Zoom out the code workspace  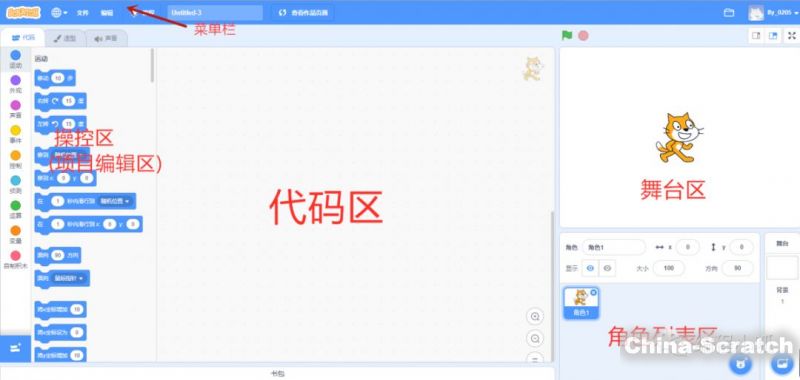click(x=535, y=339)
